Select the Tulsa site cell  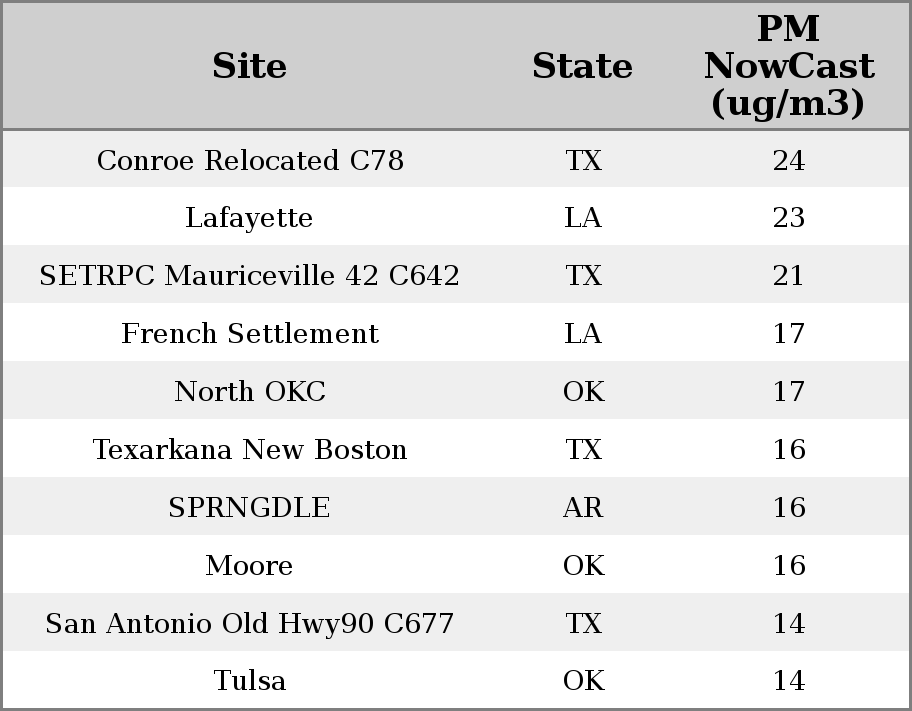click(x=250, y=681)
